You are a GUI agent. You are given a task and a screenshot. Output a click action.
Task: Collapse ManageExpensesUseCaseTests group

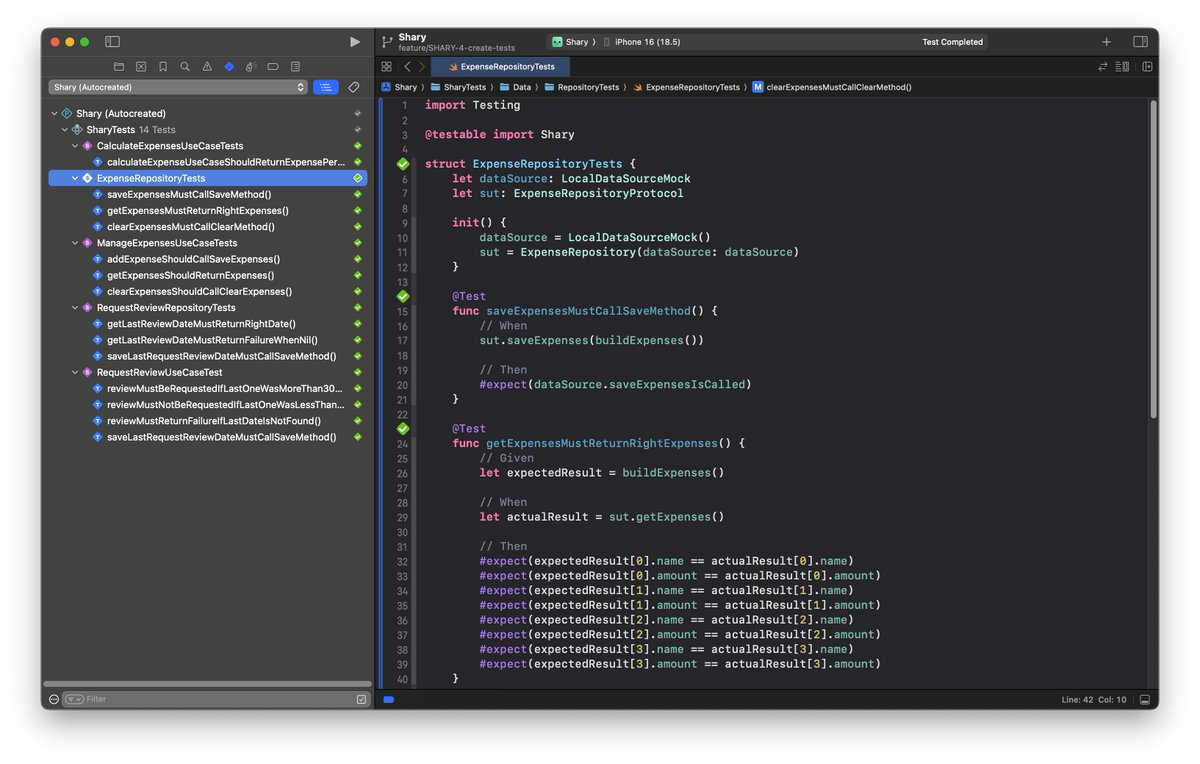[x=75, y=243]
